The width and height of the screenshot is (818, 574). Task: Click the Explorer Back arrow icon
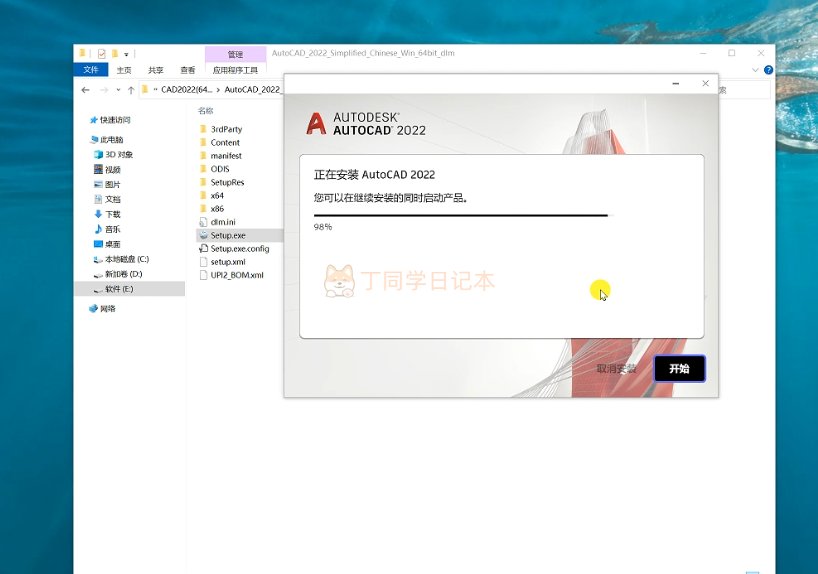click(85, 90)
